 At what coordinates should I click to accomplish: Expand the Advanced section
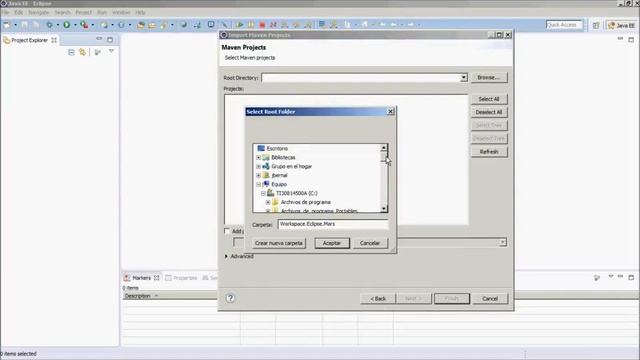click(x=227, y=256)
